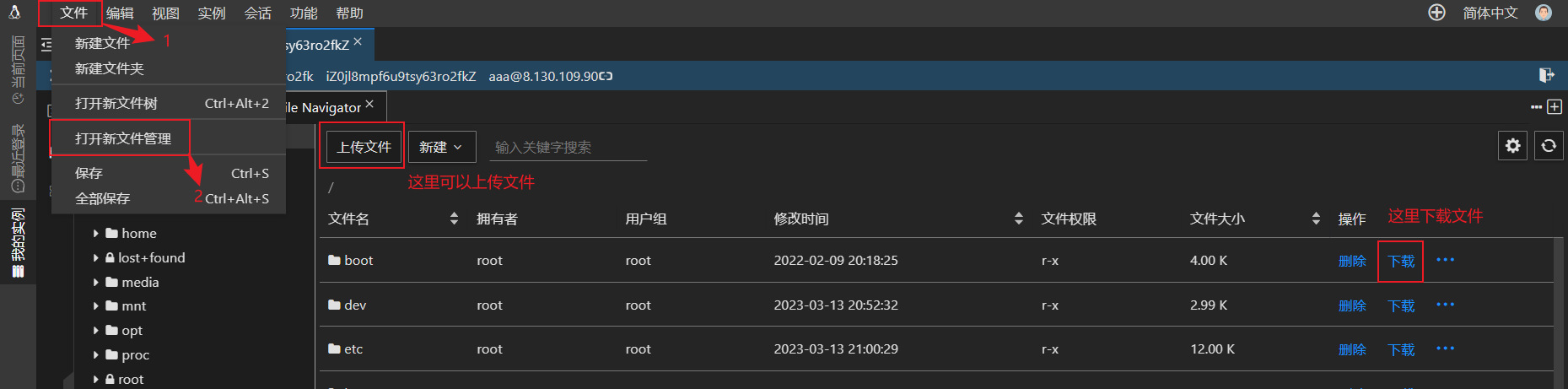Click the file manager settings gear icon
The width and height of the screenshot is (1568, 389).
coord(1512,146)
